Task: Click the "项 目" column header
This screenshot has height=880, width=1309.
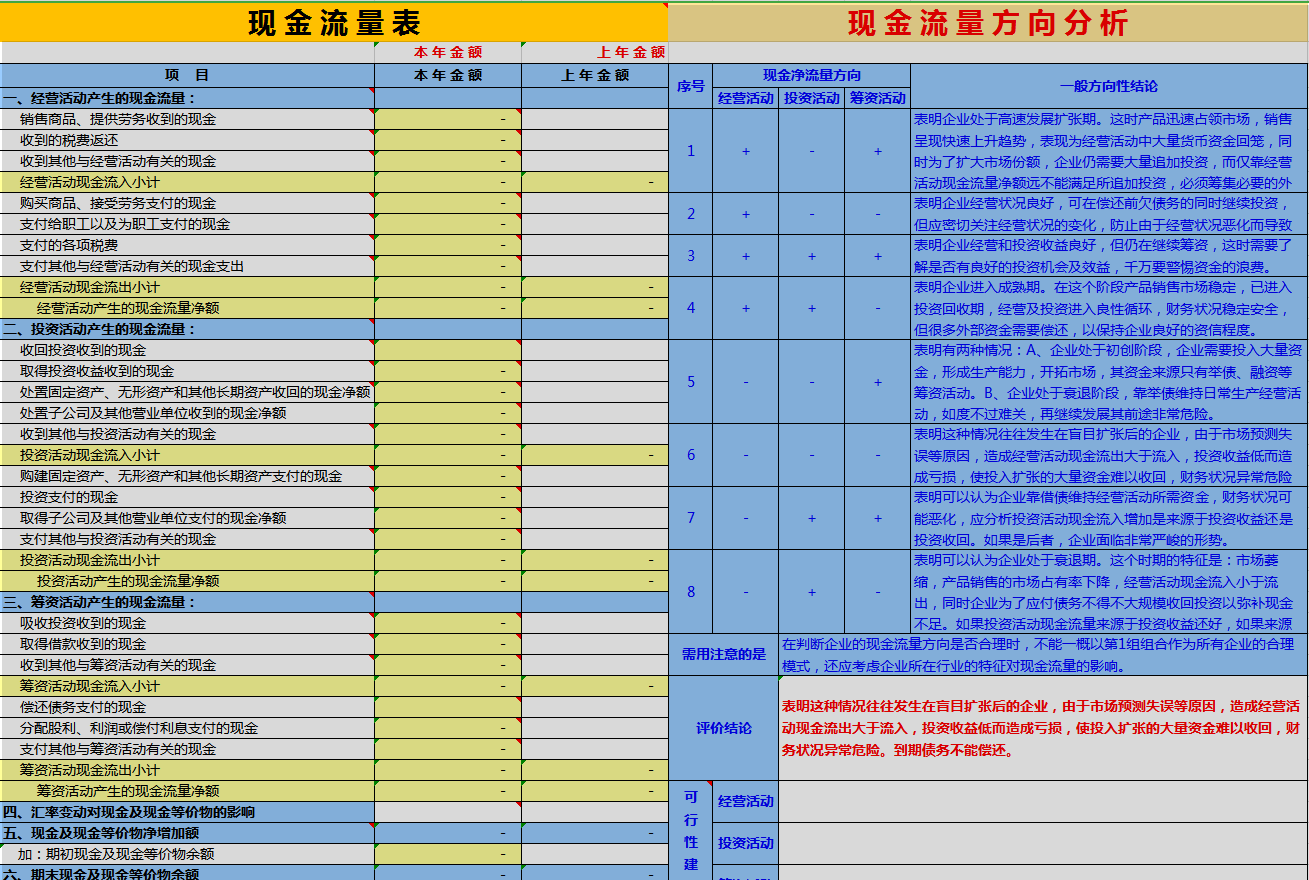Action: (x=187, y=75)
